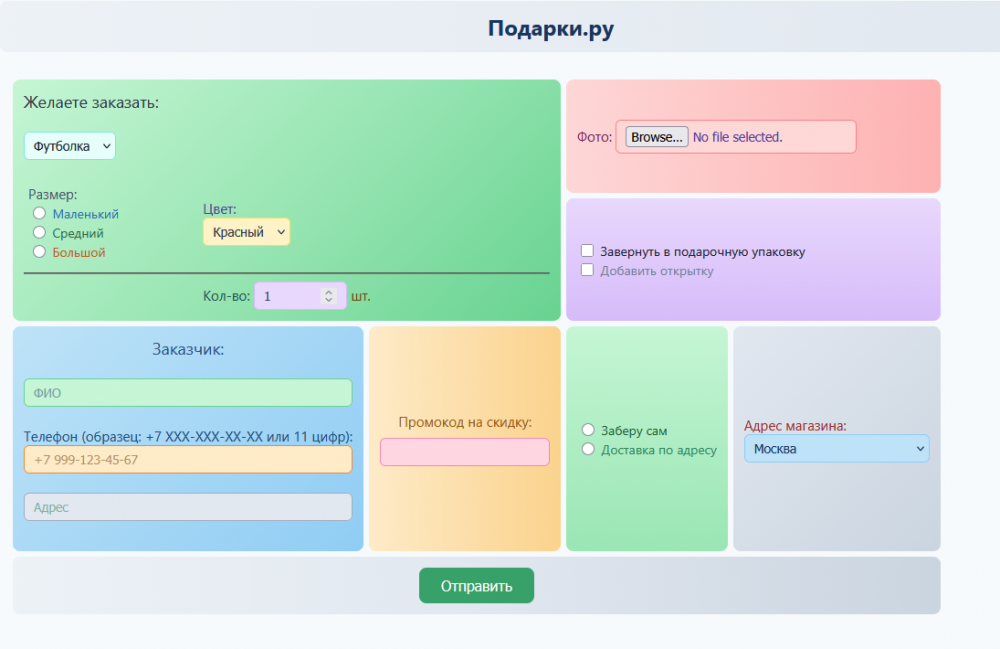This screenshot has width=1000, height=649.
Task: Open the Красный color dropdown
Action: [246, 232]
